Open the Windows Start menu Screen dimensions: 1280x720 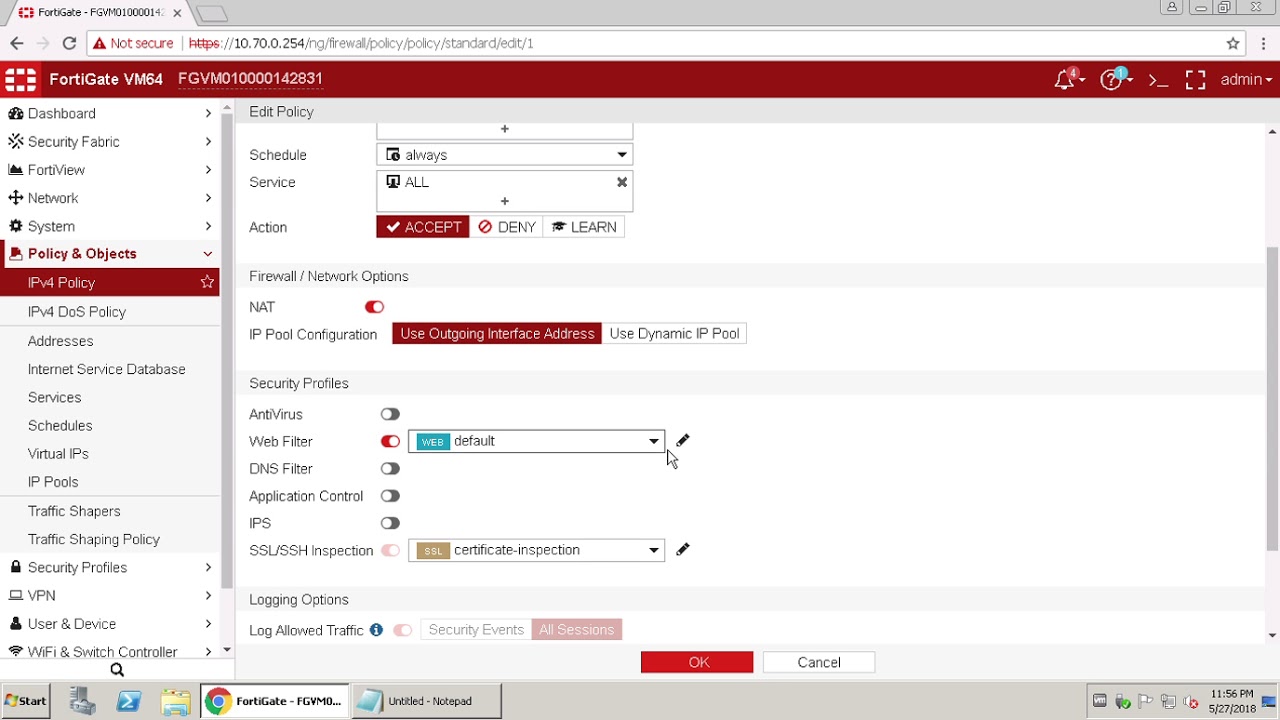click(x=26, y=701)
